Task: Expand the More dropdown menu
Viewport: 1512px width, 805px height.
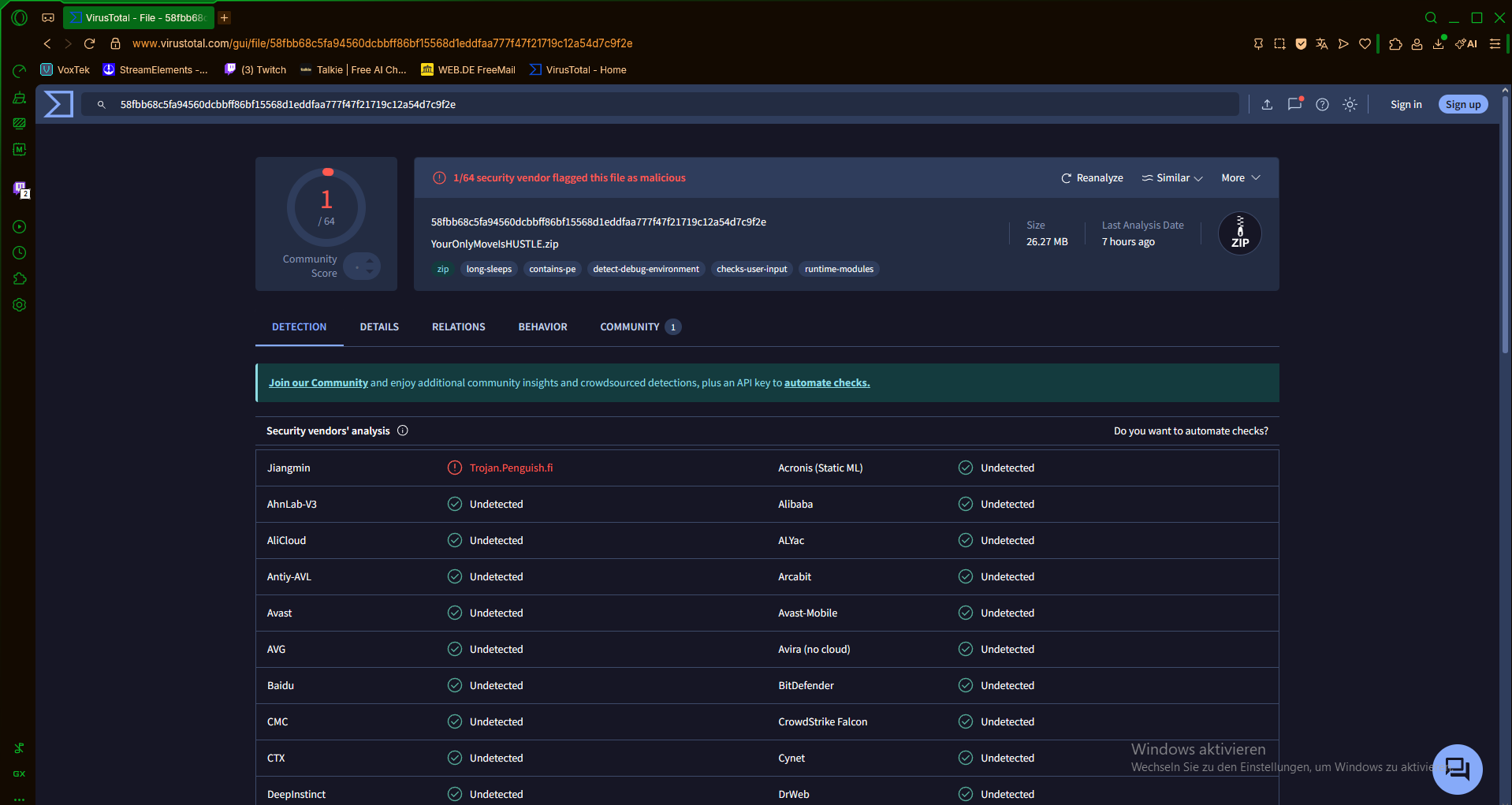Action: (x=1241, y=178)
